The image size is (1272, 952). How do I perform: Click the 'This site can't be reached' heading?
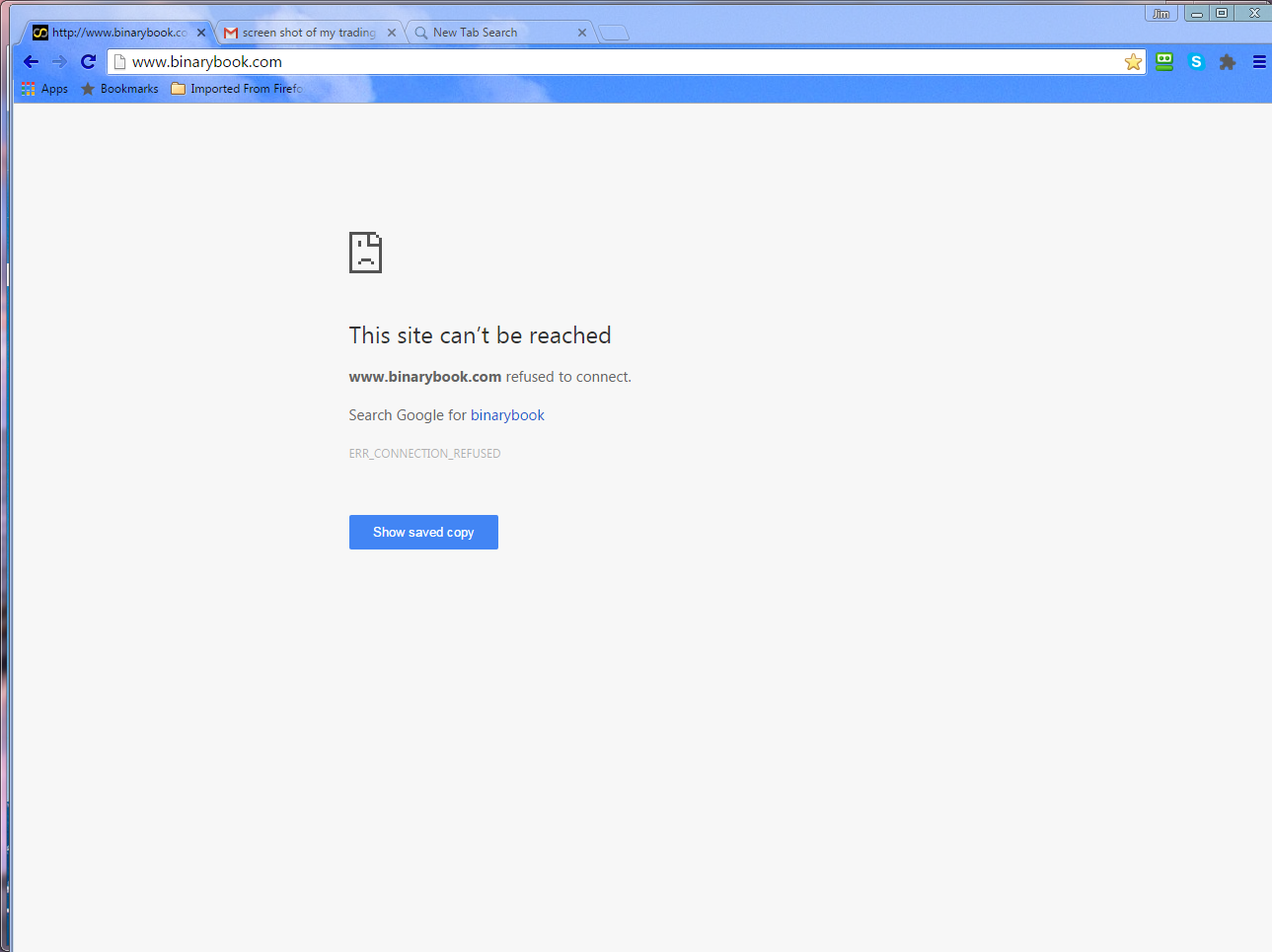coord(480,335)
